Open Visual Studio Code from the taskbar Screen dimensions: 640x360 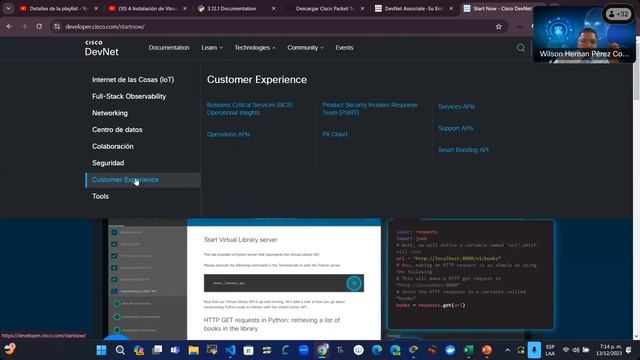pos(230,350)
